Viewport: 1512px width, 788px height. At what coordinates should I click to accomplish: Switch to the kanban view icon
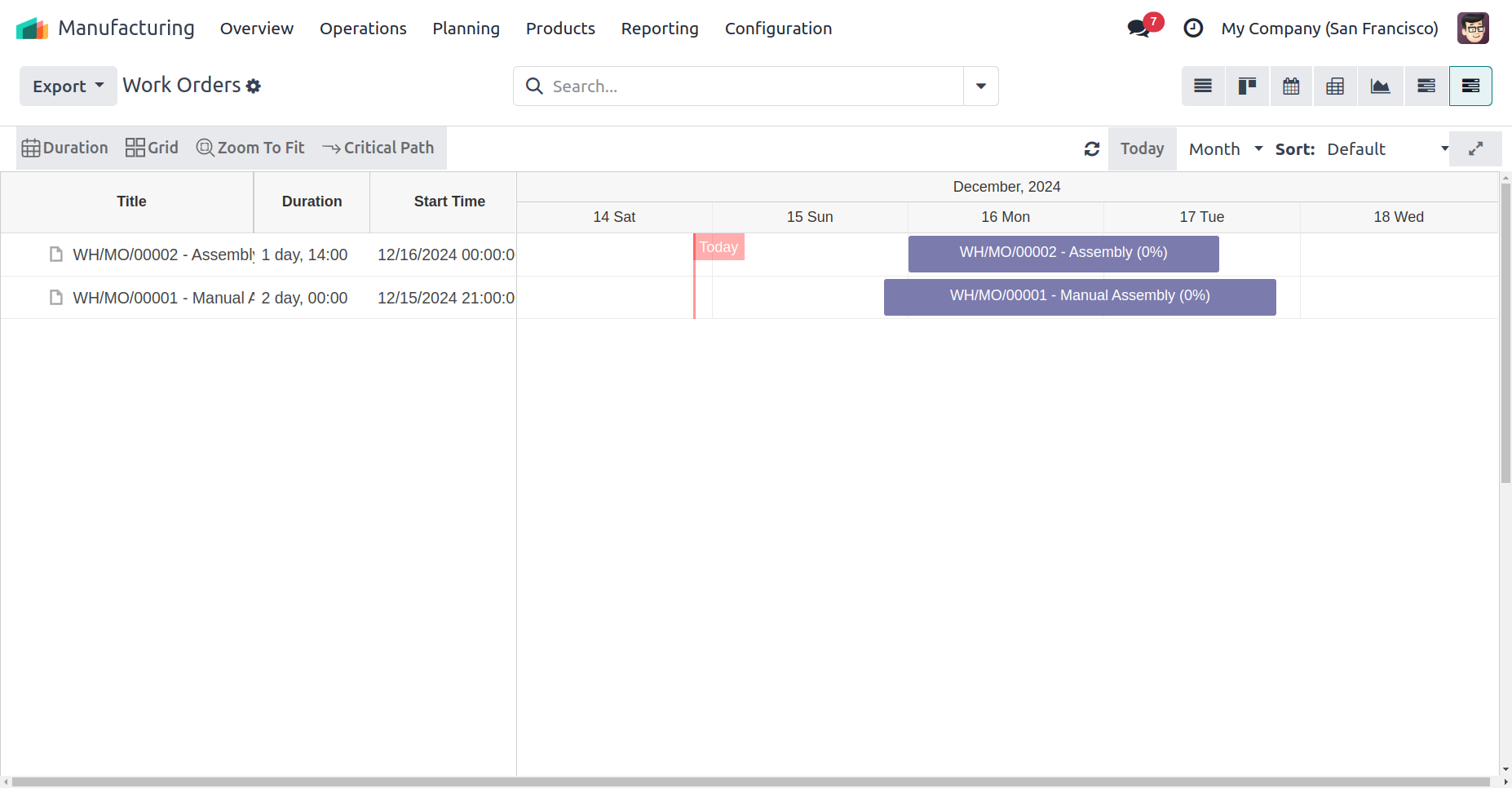(x=1247, y=86)
